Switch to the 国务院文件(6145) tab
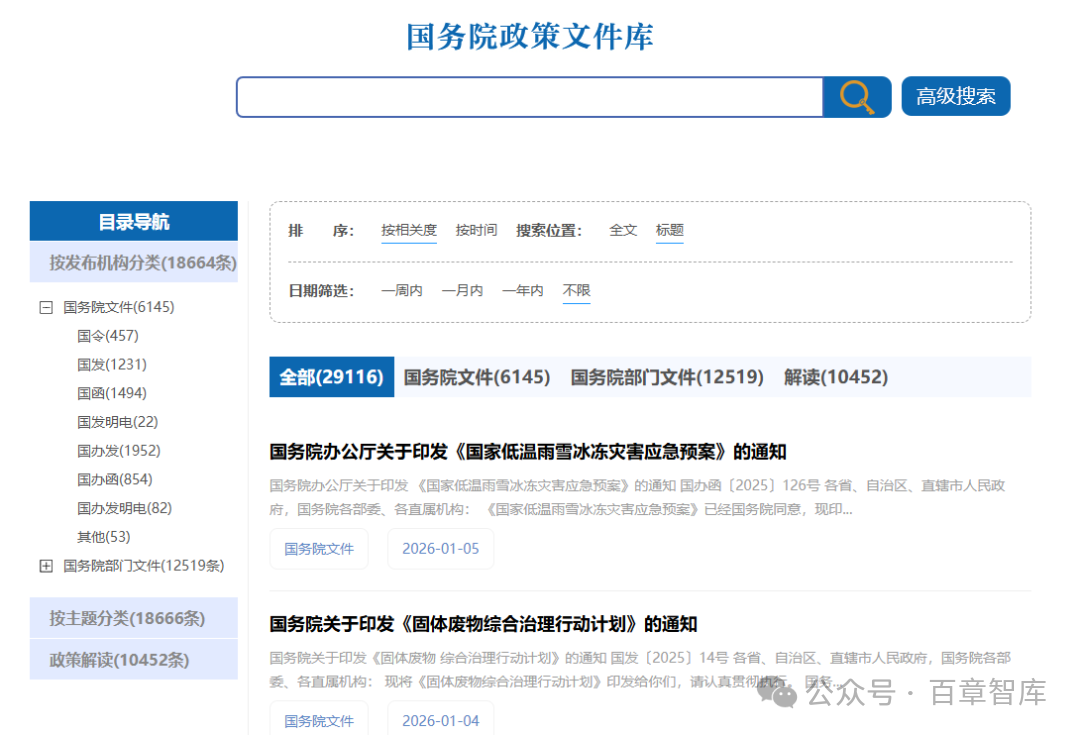Viewport: 1080px width, 735px height. (x=477, y=377)
